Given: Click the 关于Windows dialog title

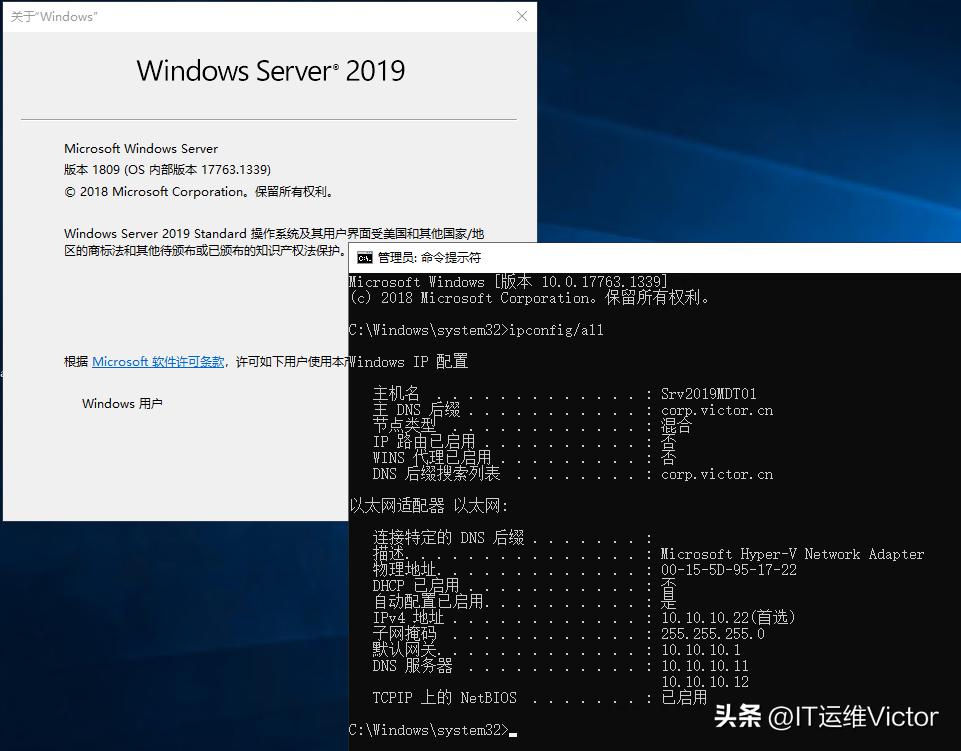Looking at the screenshot, I should [55, 16].
